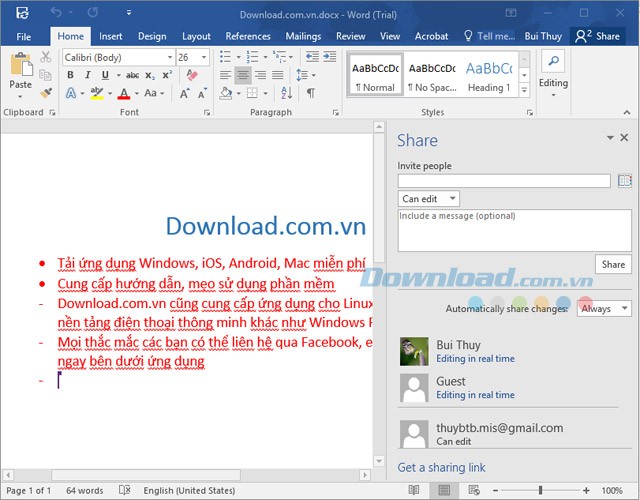
Task: Open the Insert ribbon tab
Action: point(111,36)
